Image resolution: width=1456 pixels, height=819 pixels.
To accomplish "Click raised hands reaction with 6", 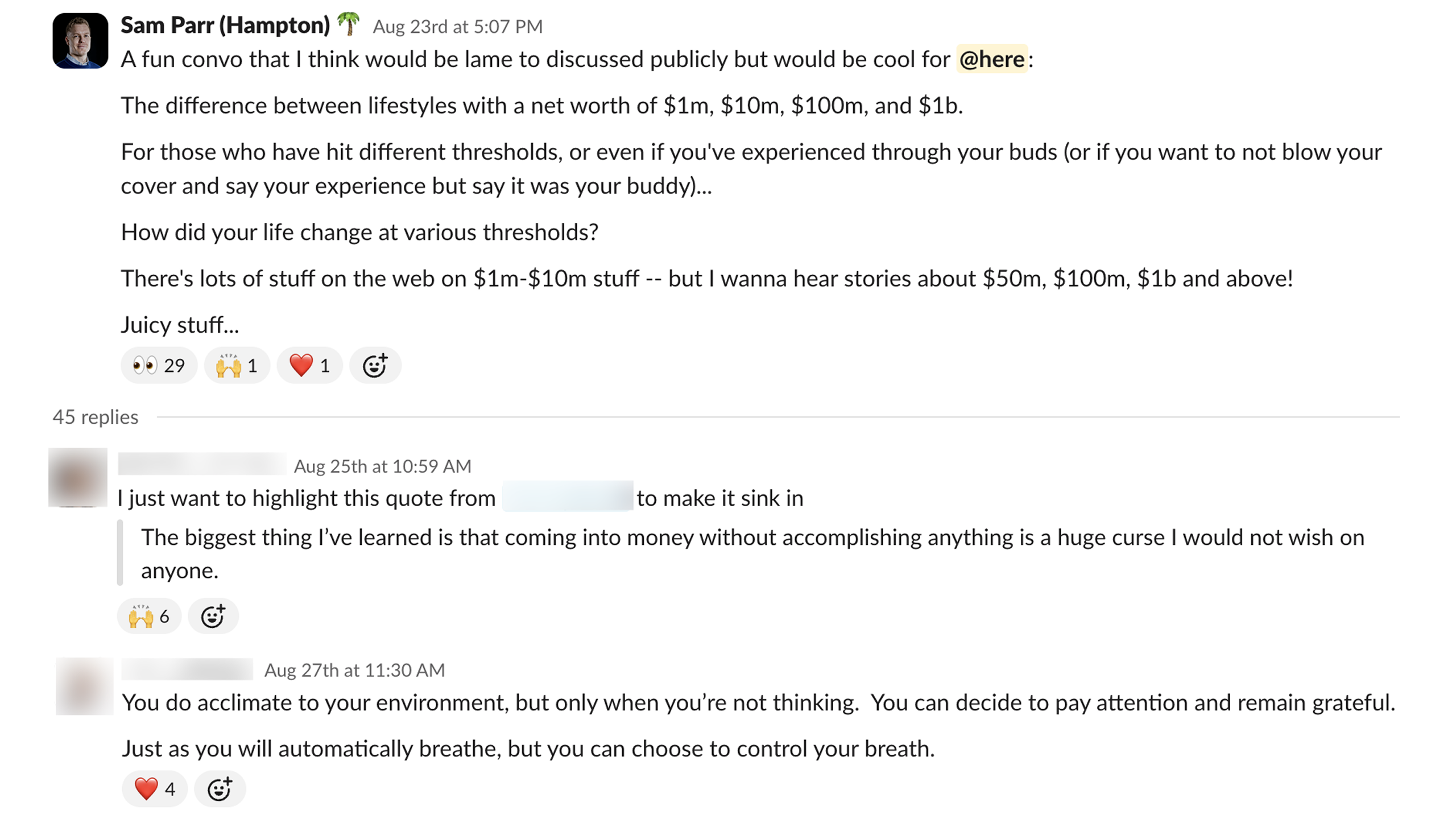I will coord(149,616).
